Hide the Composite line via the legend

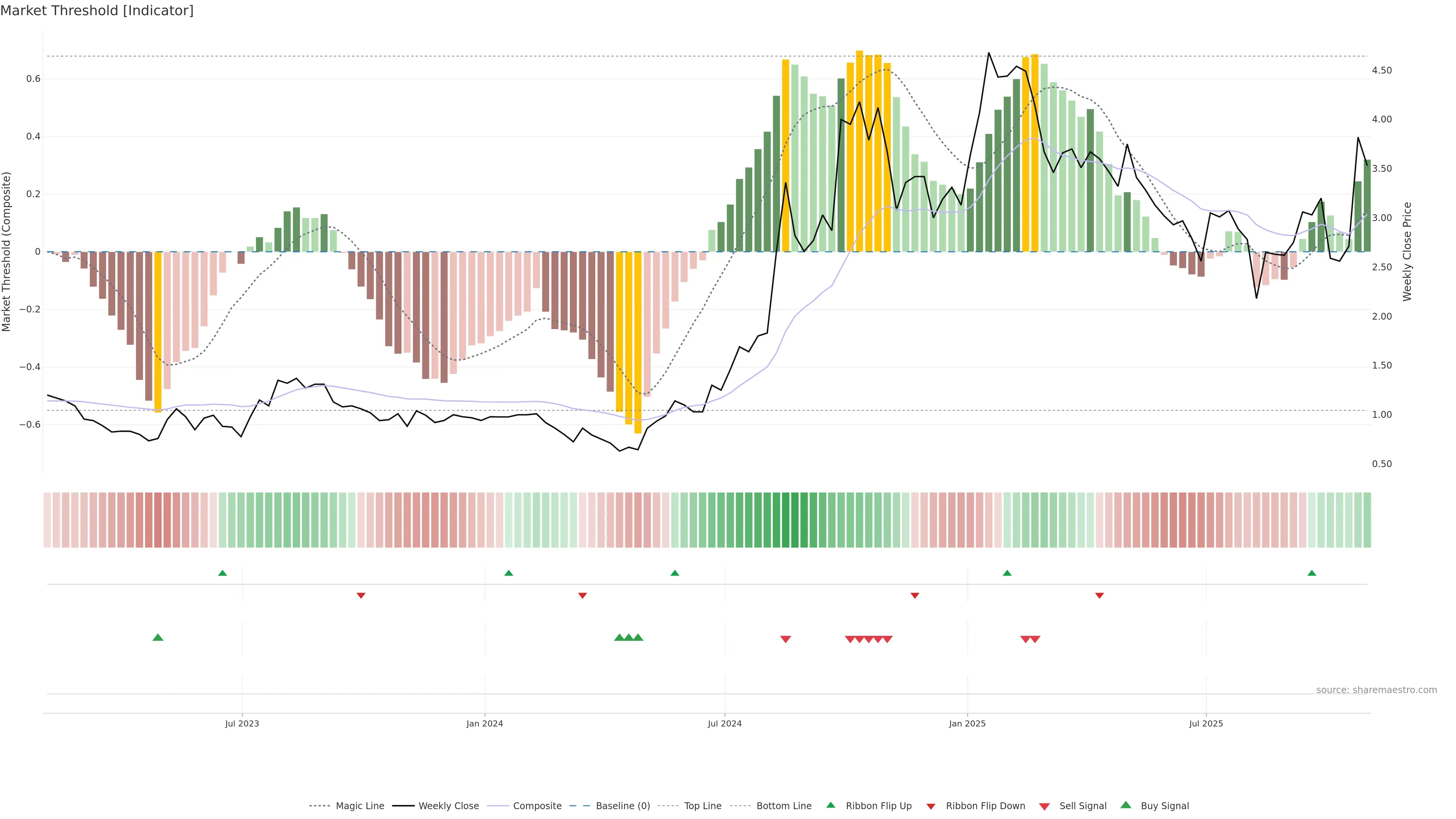537,806
